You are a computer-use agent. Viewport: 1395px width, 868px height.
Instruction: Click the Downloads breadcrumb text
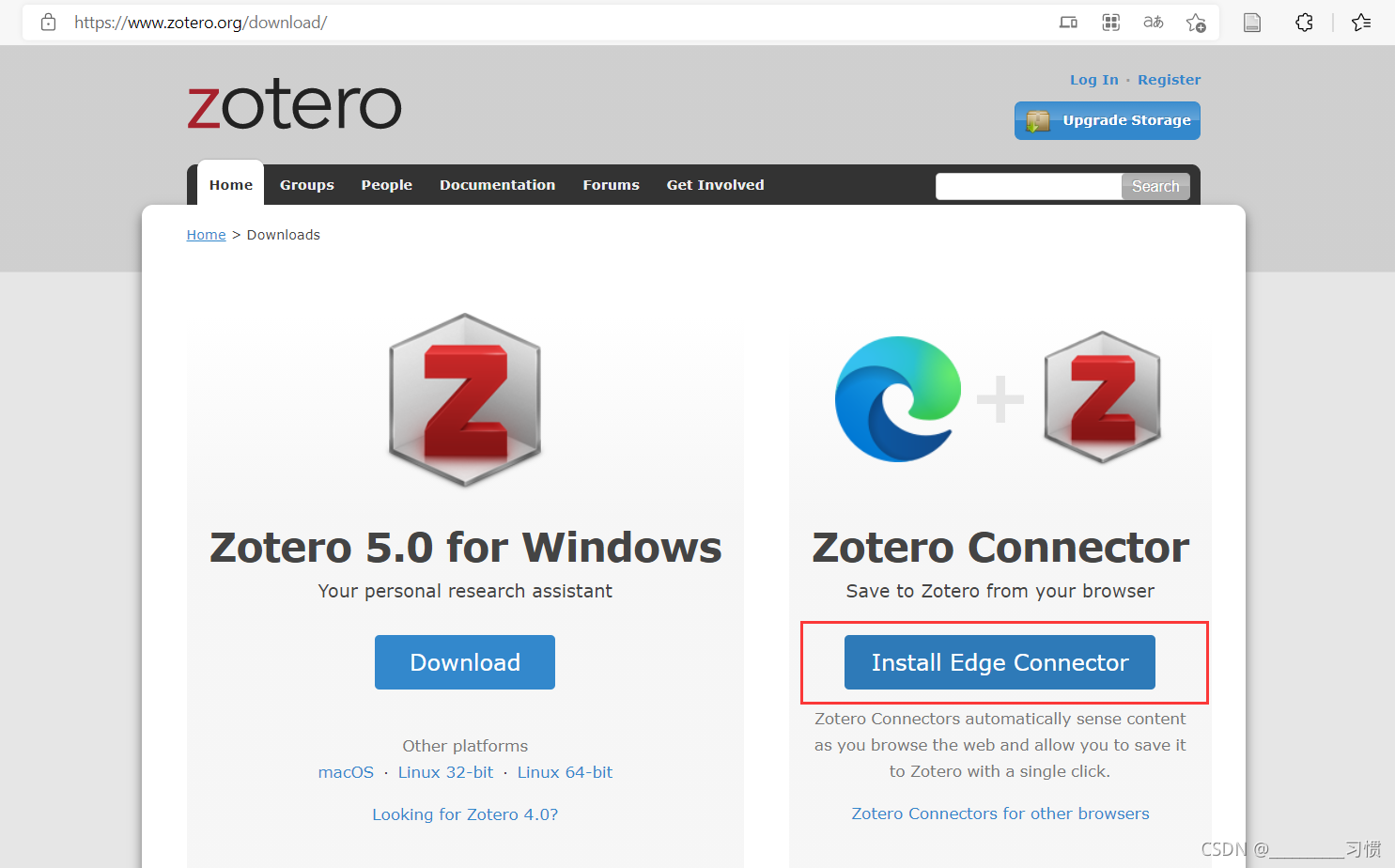(284, 235)
